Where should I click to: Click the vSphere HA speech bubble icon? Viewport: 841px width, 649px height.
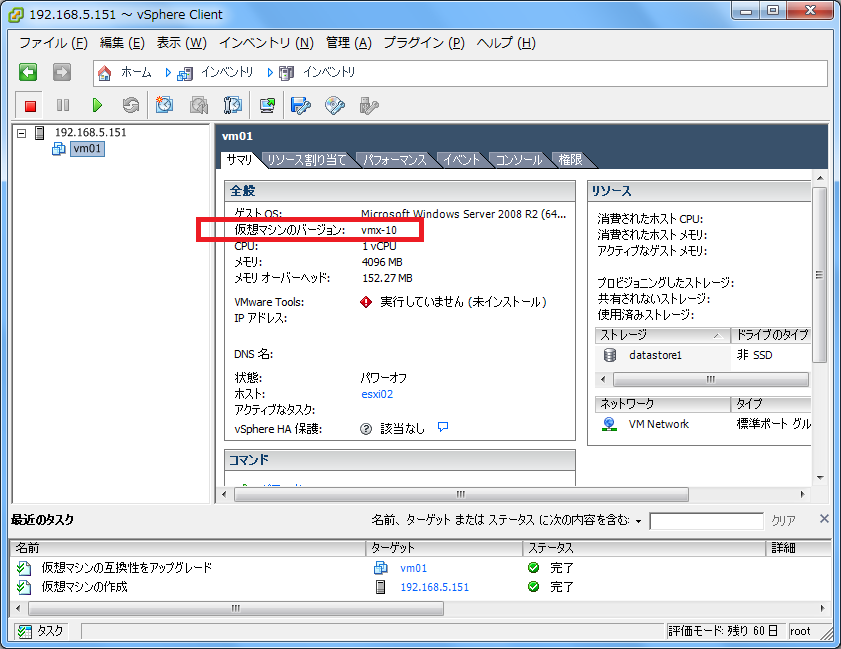tap(443, 427)
